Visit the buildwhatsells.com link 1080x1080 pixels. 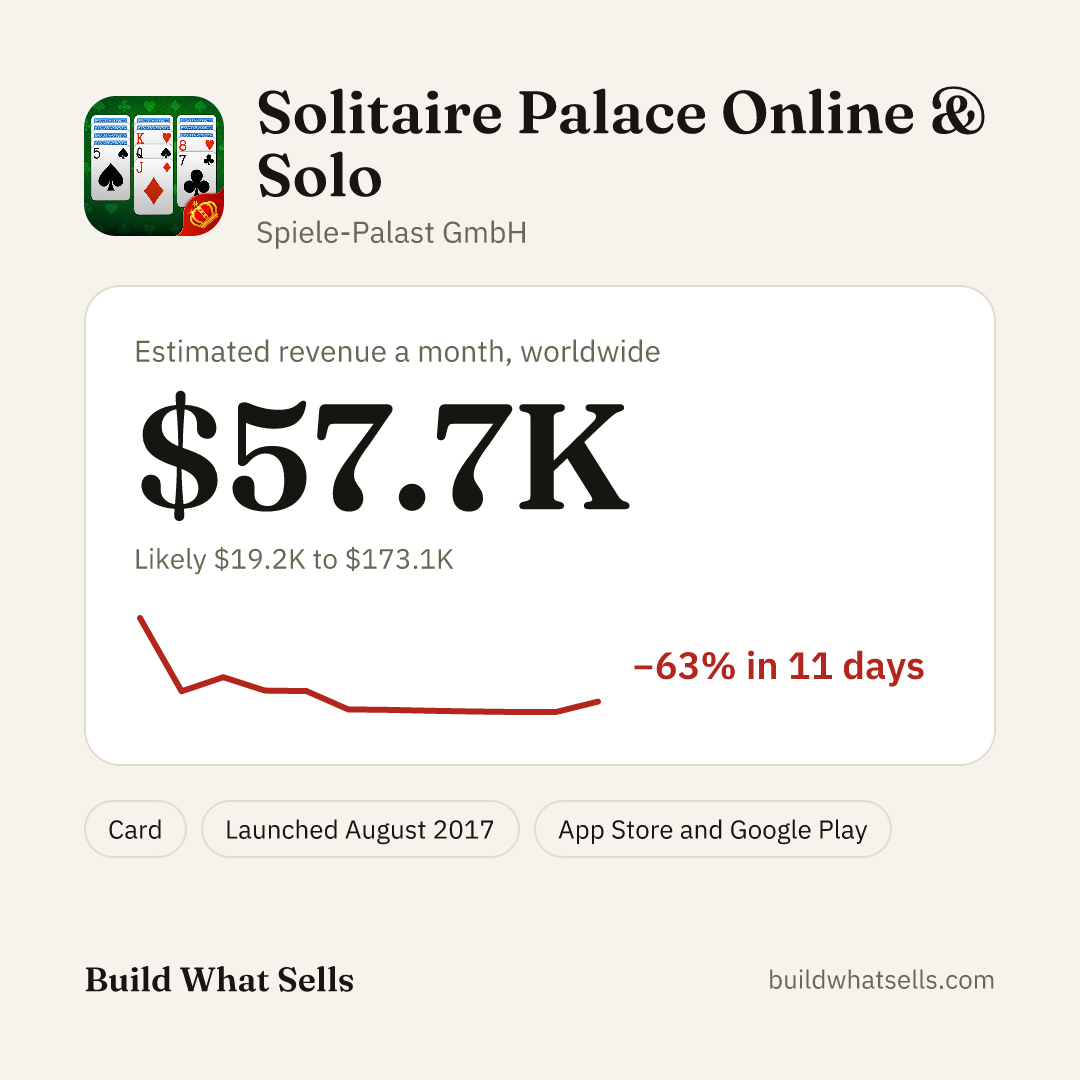click(x=881, y=979)
